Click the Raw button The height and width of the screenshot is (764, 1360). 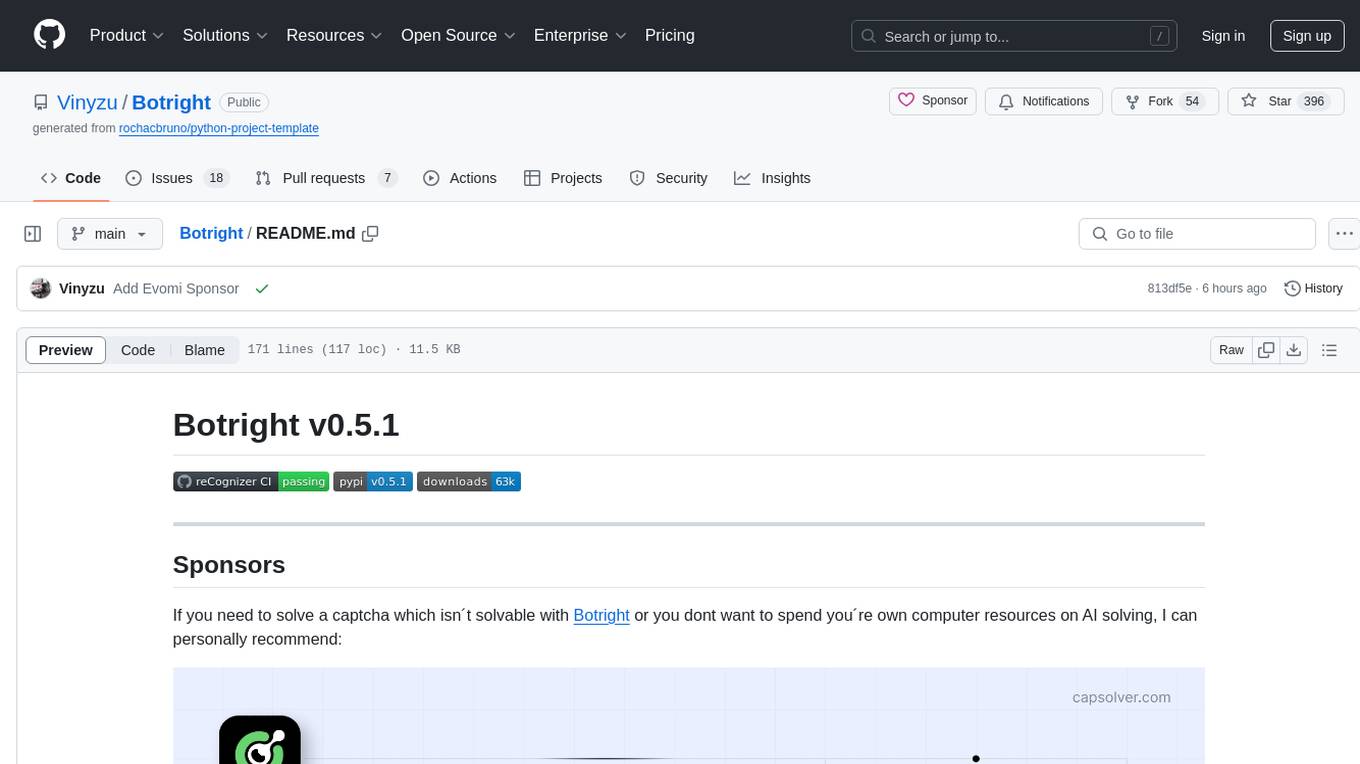1232,350
